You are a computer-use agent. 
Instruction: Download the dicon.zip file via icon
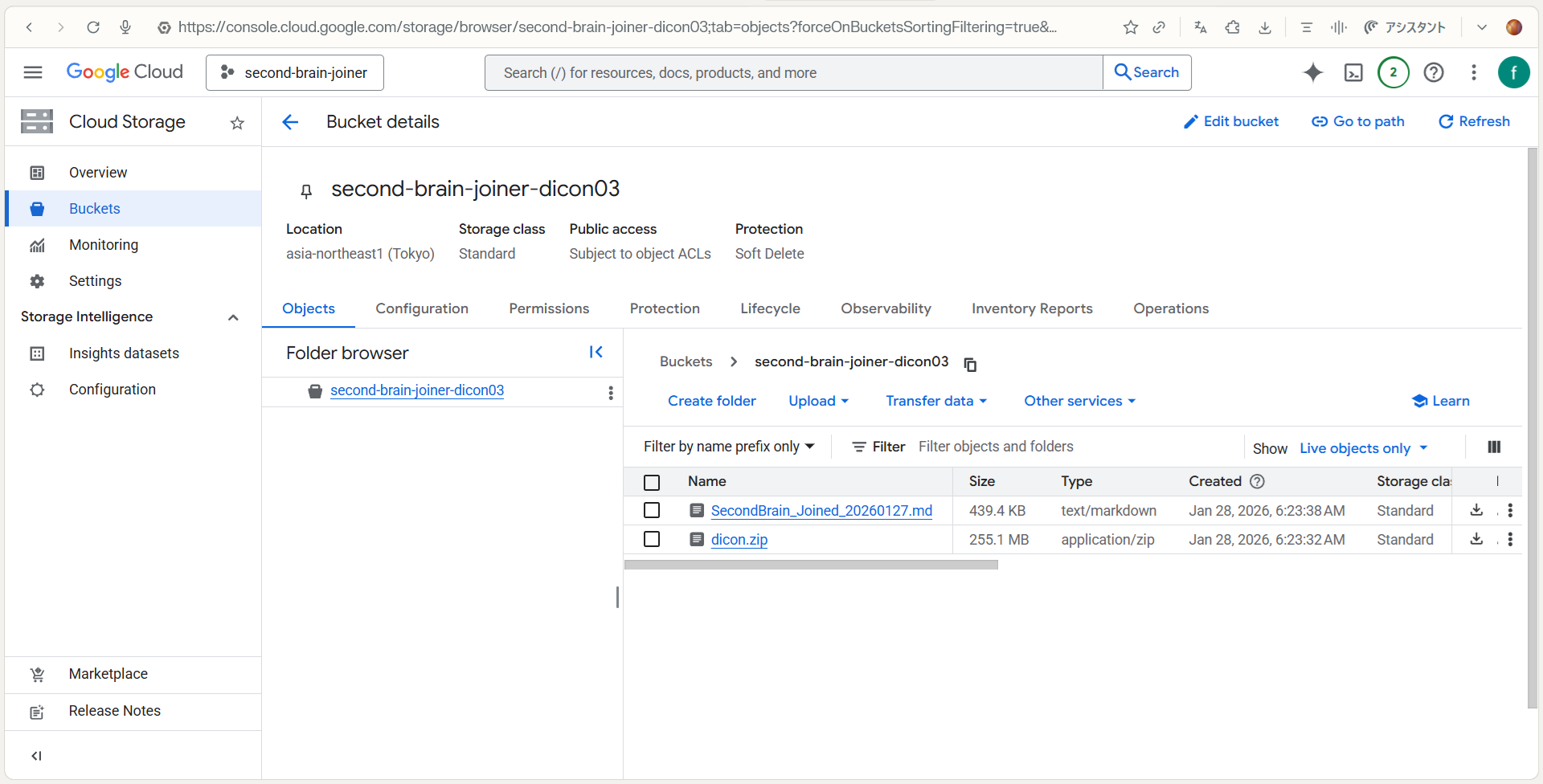pyautogui.click(x=1476, y=539)
